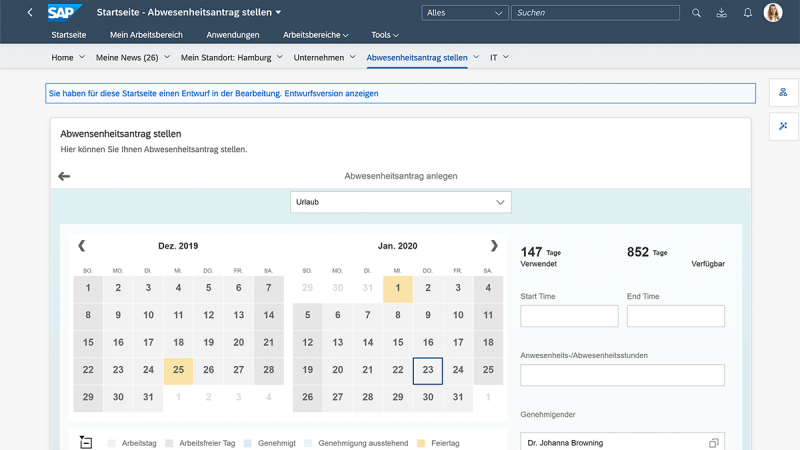Show previous month in calendar
Viewport: 800px width, 450px height.
[x=81, y=246]
